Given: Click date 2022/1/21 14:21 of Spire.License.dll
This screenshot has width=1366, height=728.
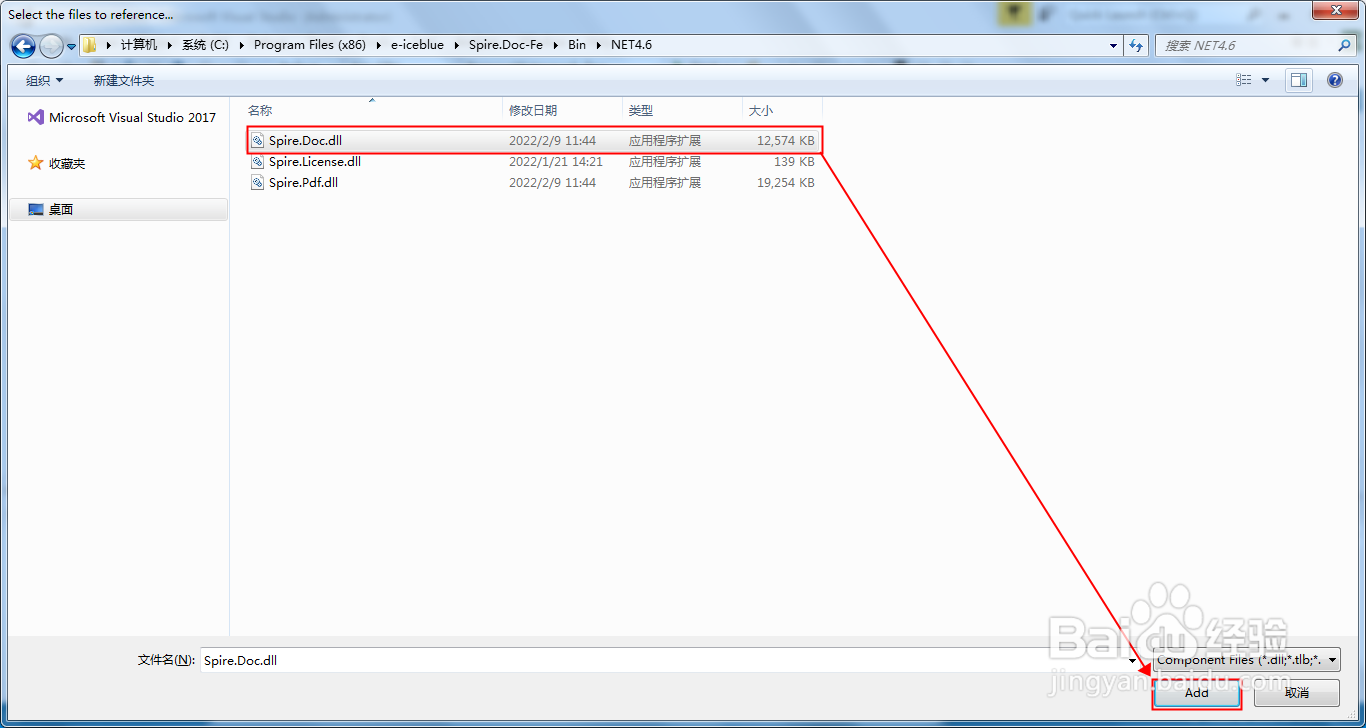Looking at the screenshot, I should pyautogui.click(x=555, y=161).
